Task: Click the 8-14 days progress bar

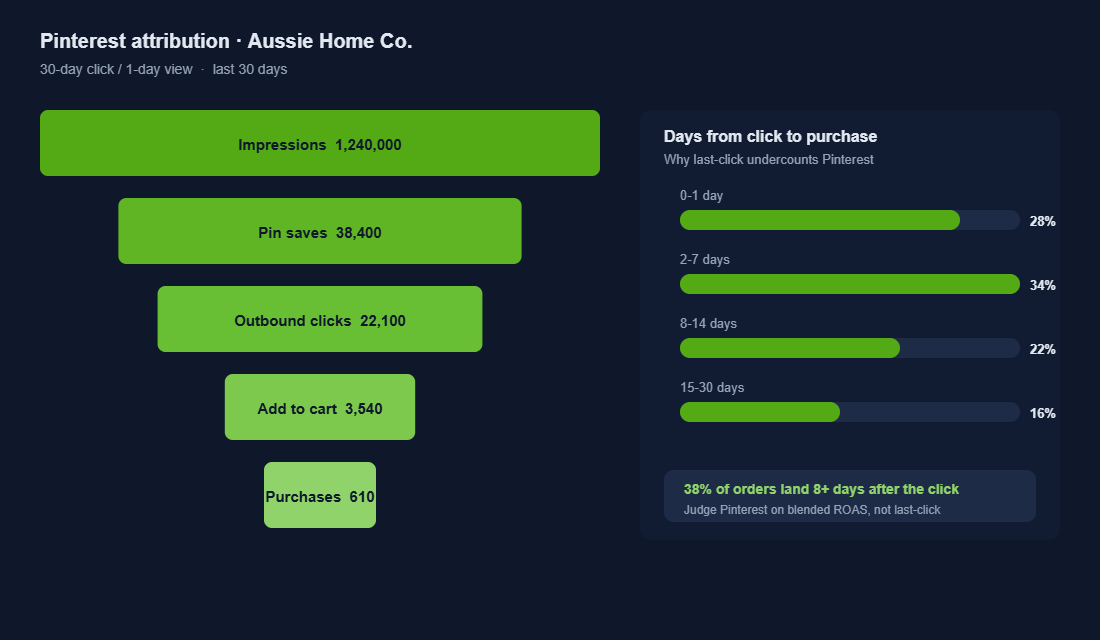Action: pos(850,348)
